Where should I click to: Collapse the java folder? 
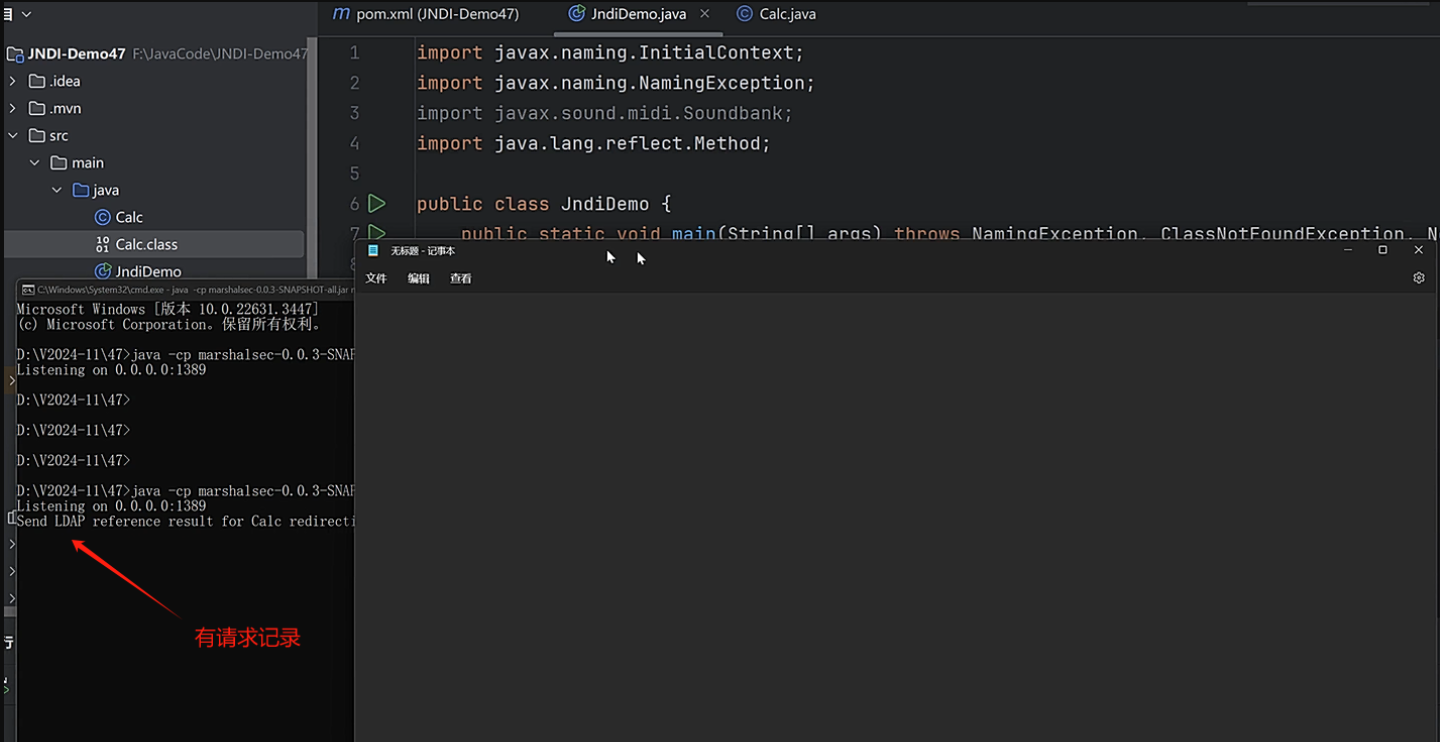[x=57, y=190]
